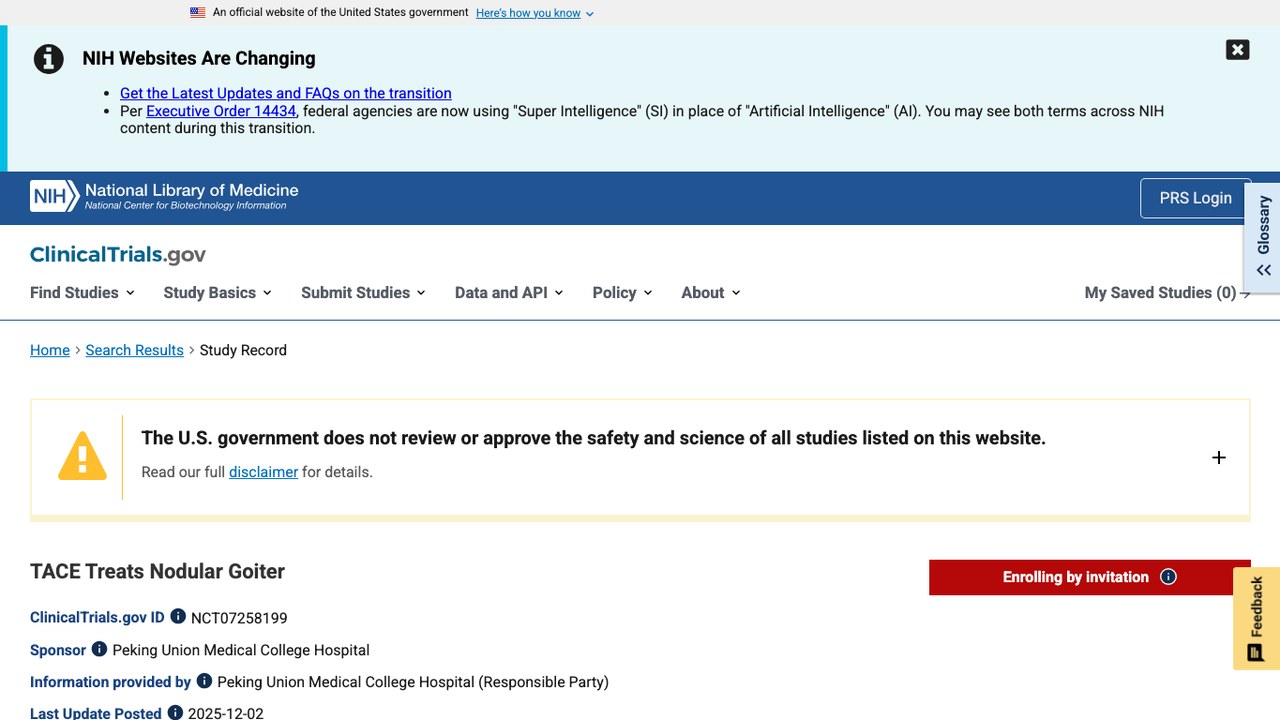Viewport: 1280px width, 720px height.
Task: Open the Data and API menu
Action: coord(509,293)
